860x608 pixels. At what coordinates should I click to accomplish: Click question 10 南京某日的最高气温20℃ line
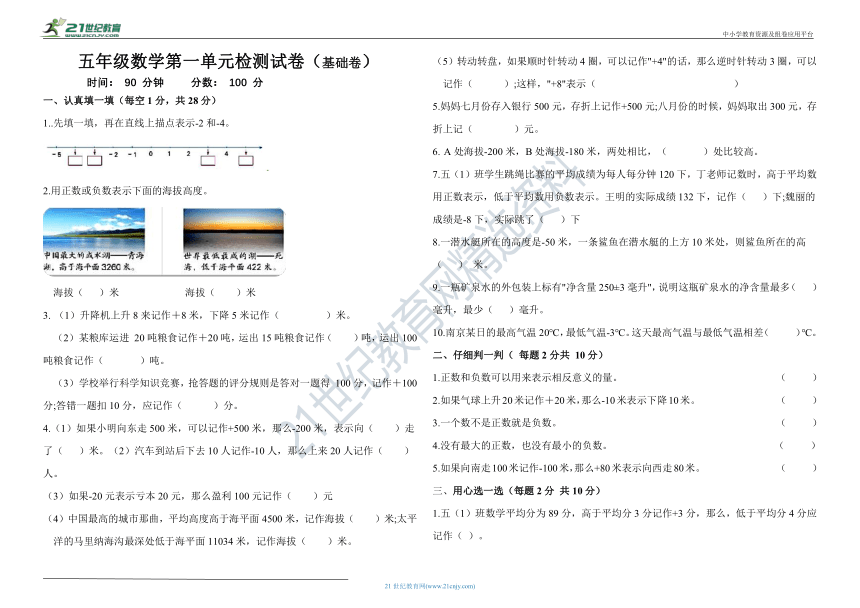point(625,332)
